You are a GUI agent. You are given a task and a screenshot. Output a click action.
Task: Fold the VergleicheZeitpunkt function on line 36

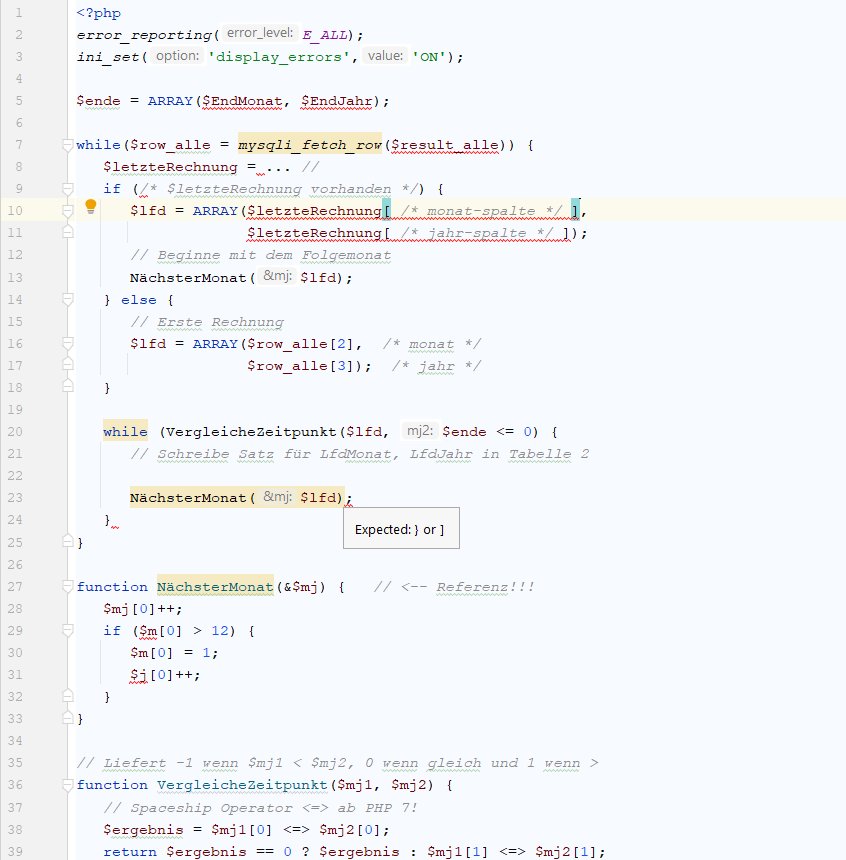(x=67, y=785)
